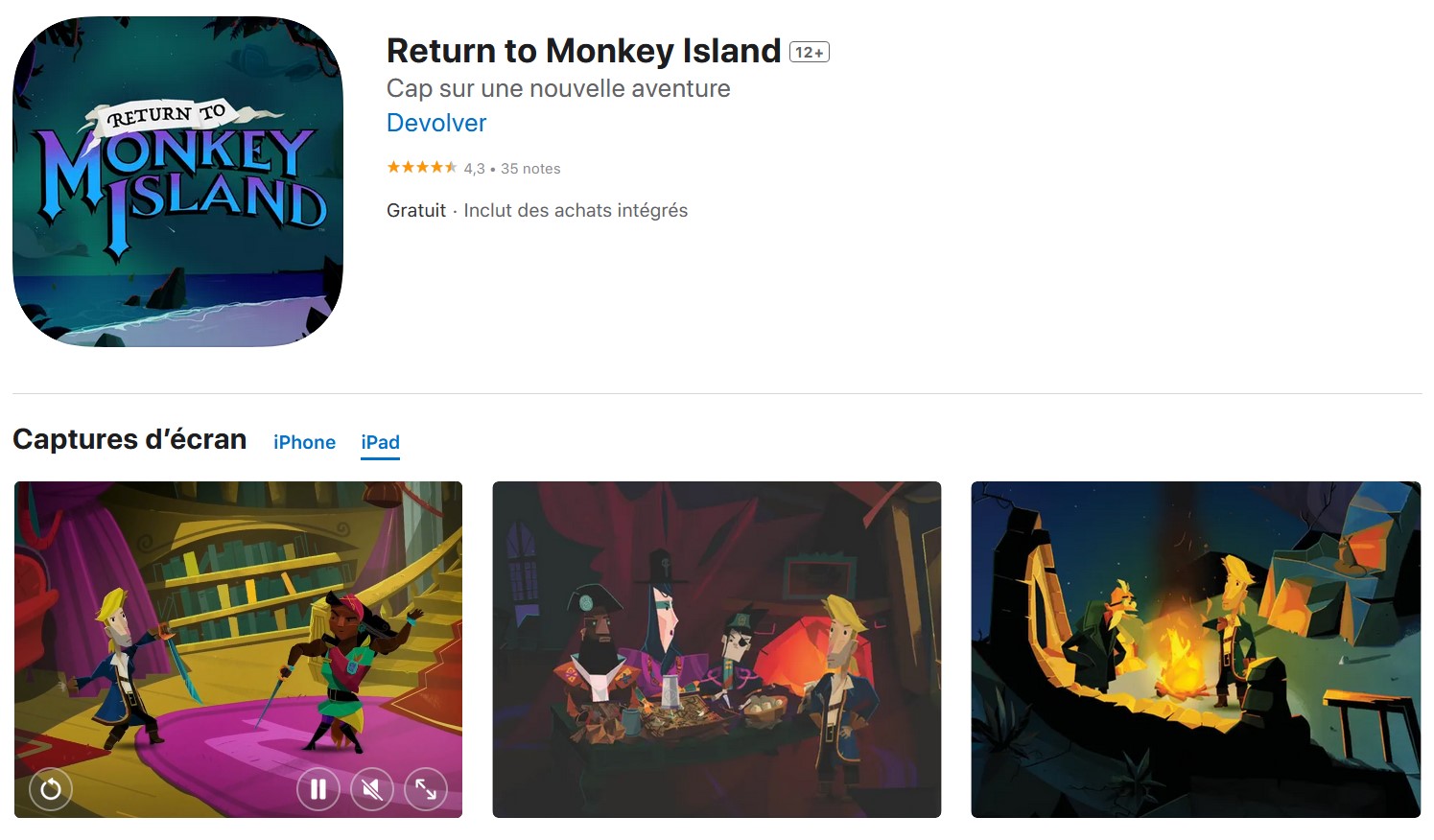Open the campfire scene screenshot
The width and height of the screenshot is (1434, 840).
click(1196, 649)
